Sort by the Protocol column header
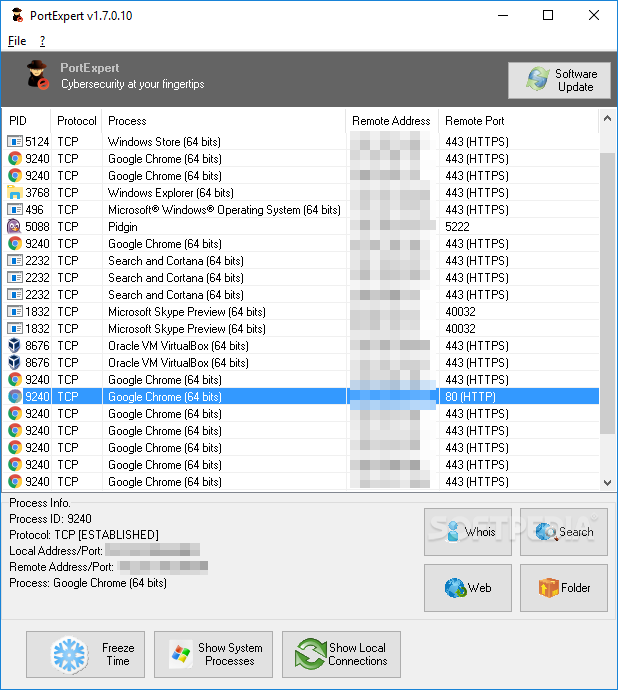This screenshot has width=618, height=690. pyautogui.click(x=76, y=121)
